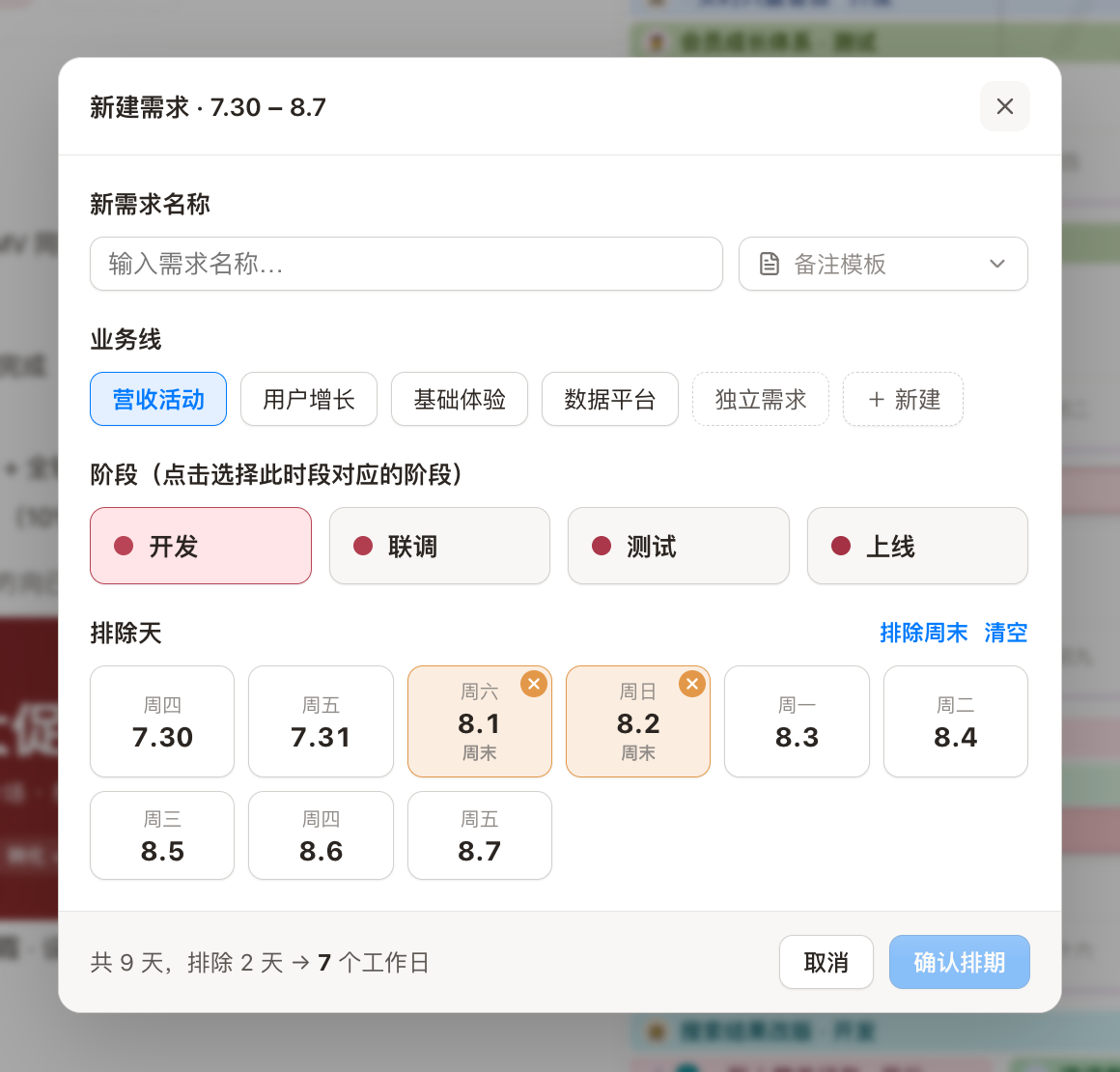Expand the 备注模板 dropdown chevron

click(997, 264)
